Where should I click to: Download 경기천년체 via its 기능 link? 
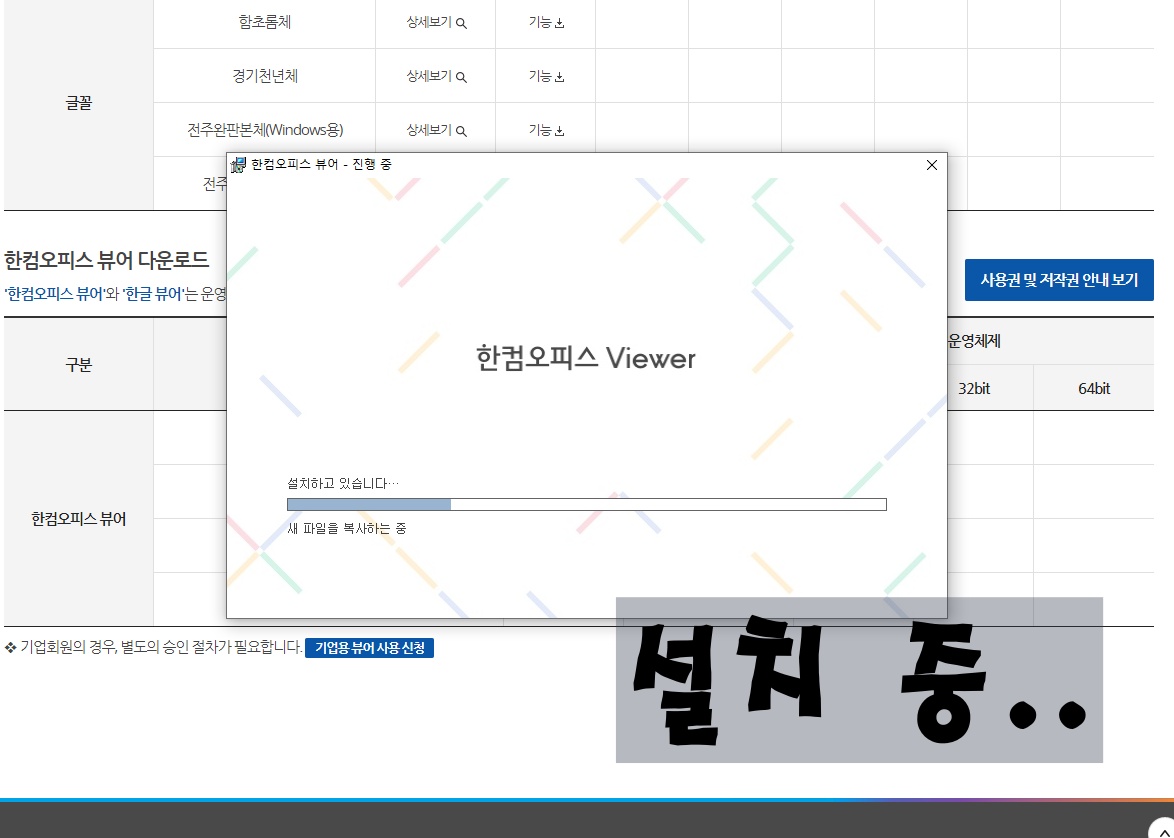(x=546, y=76)
